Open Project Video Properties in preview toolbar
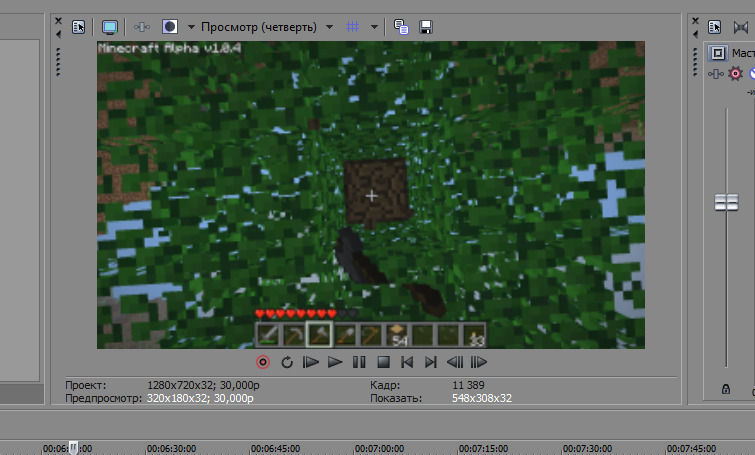 tap(78, 27)
